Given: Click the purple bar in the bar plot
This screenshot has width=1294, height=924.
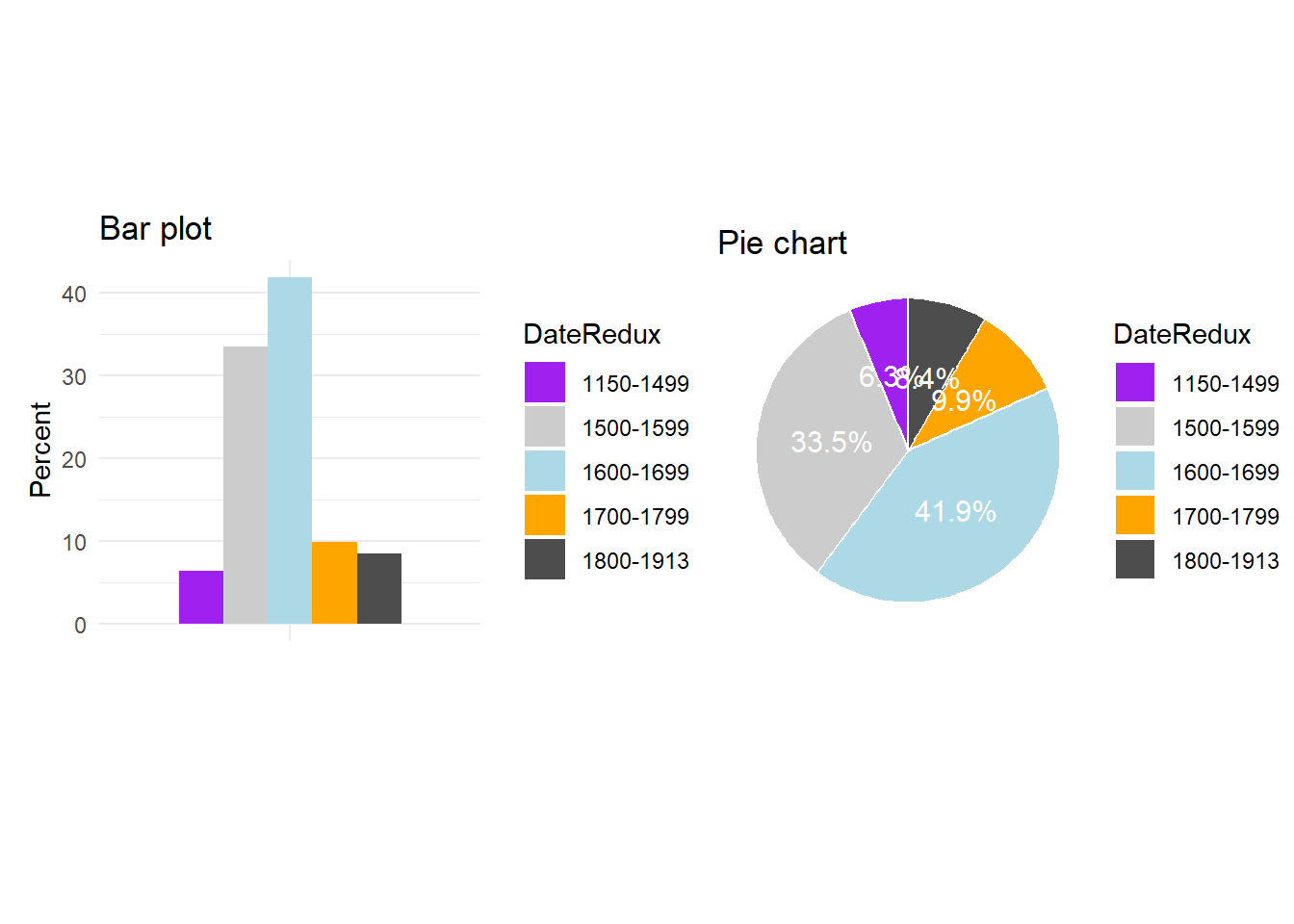Looking at the screenshot, I should click(x=201, y=598).
